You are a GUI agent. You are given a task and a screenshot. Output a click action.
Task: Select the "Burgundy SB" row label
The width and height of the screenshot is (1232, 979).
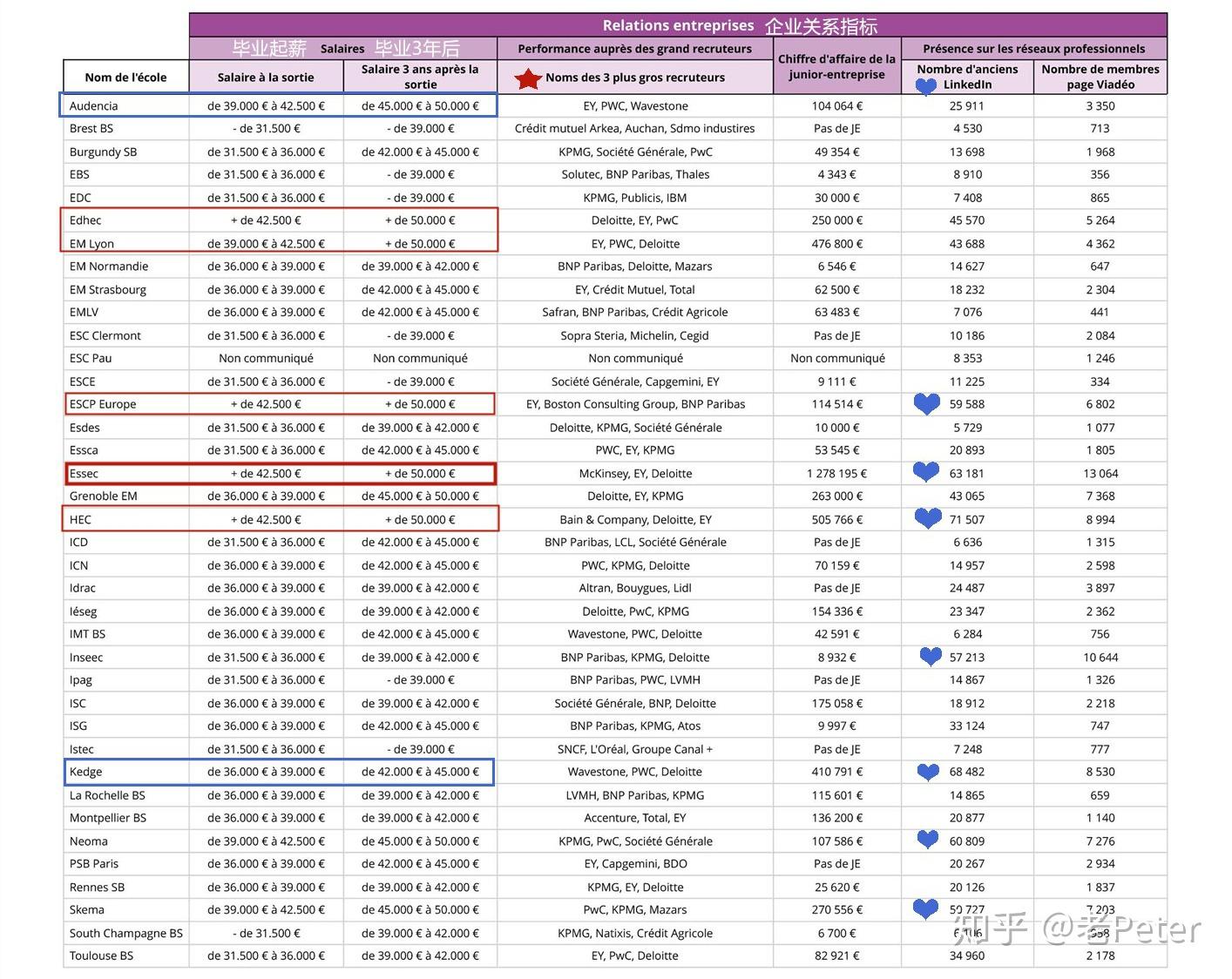click(103, 152)
